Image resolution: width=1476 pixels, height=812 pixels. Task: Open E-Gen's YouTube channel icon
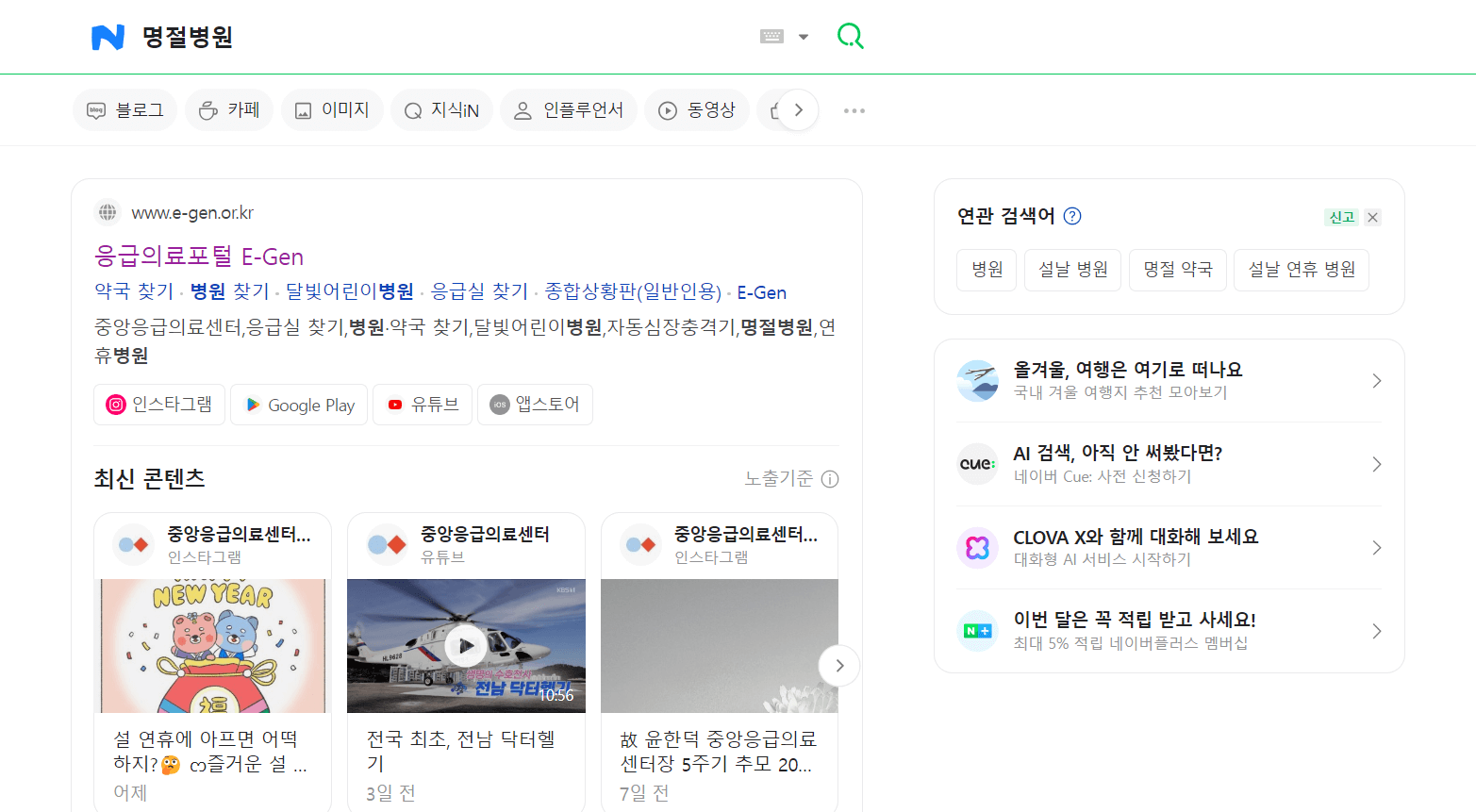pyautogui.click(x=395, y=404)
